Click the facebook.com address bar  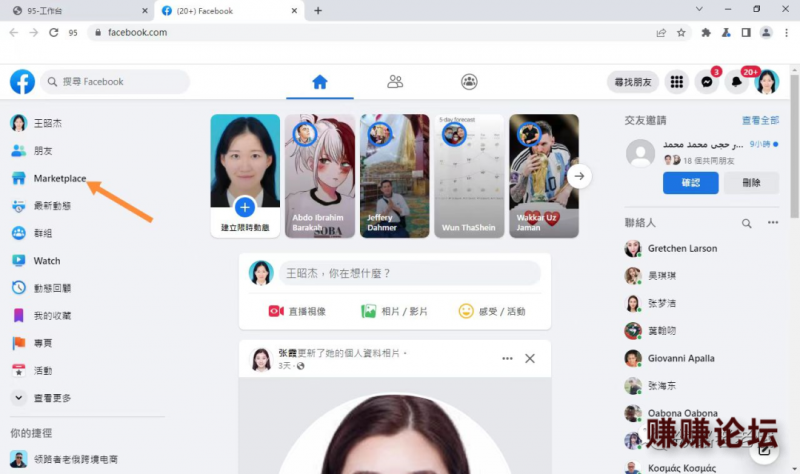372,33
